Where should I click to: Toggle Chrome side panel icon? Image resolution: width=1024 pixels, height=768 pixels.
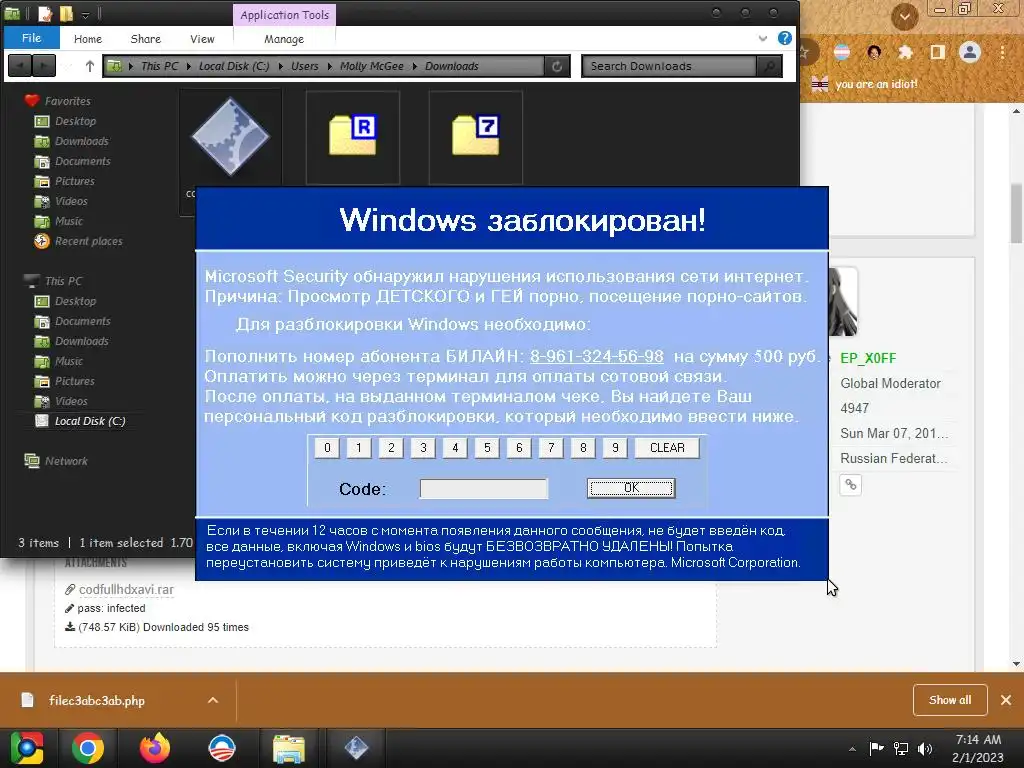(x=938, y=52)
